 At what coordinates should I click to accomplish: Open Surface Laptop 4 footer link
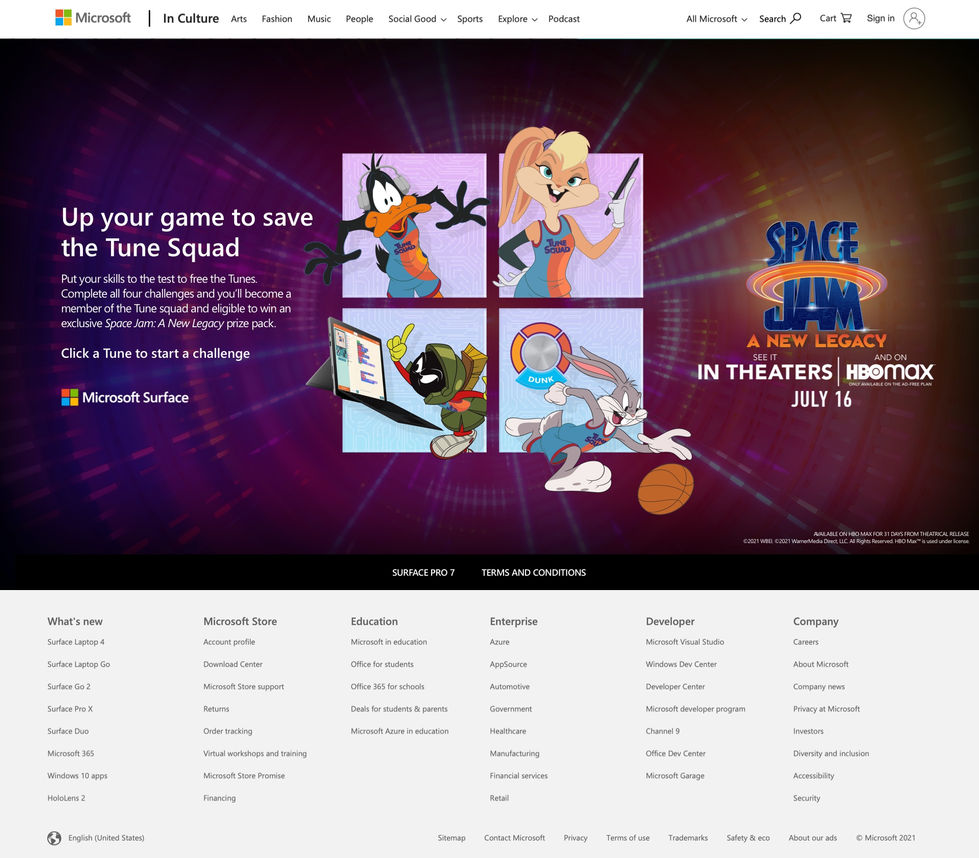(x=76, y=642)
